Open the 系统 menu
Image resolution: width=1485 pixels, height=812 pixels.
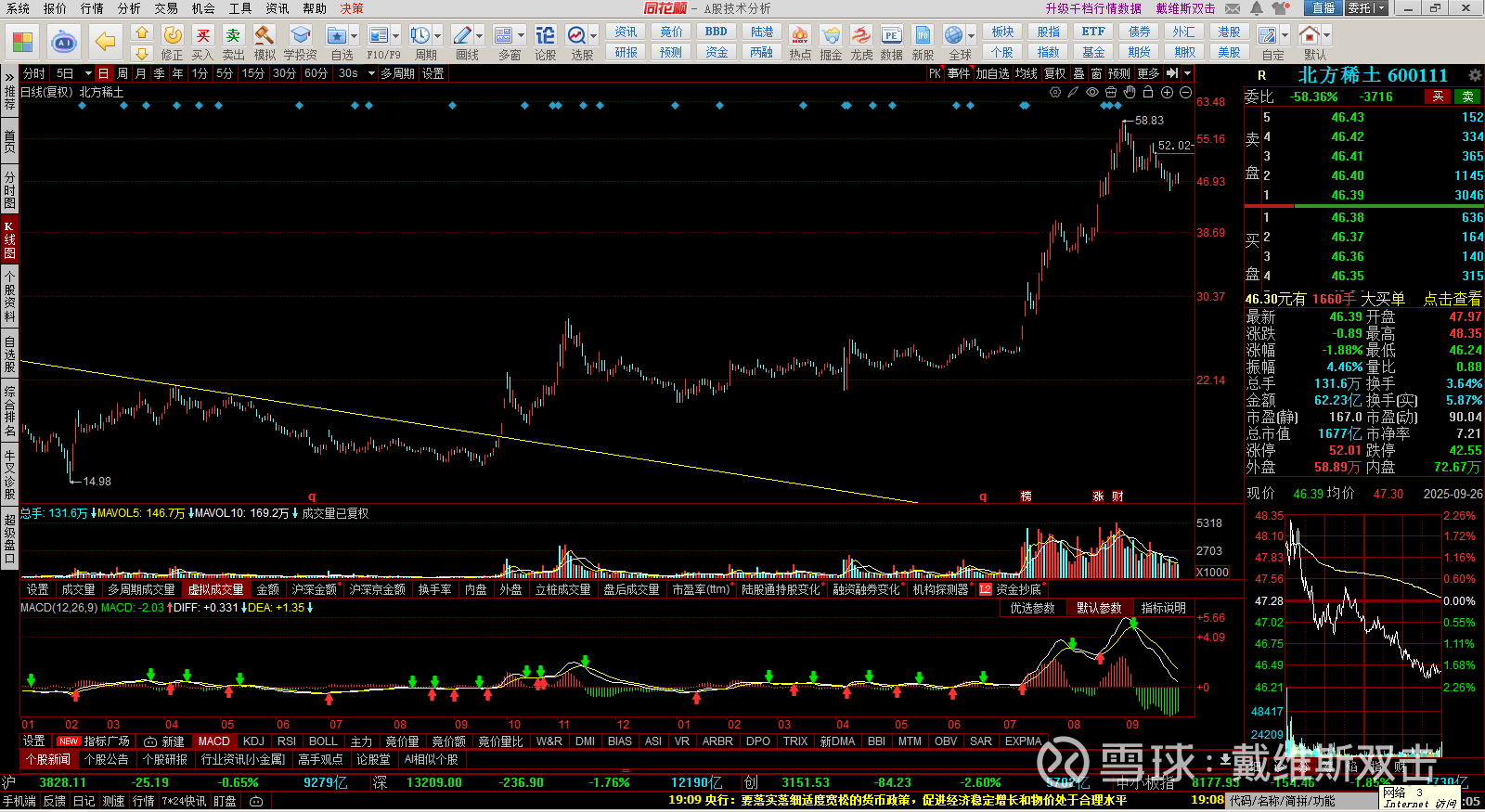coord(18,8)
